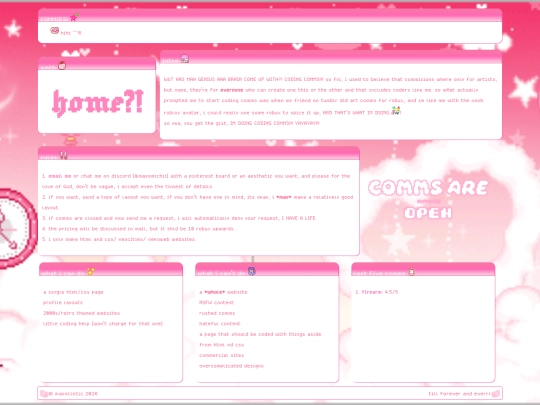
Task: Click the apple icon above the home box
Action: (x=62, y=65)
